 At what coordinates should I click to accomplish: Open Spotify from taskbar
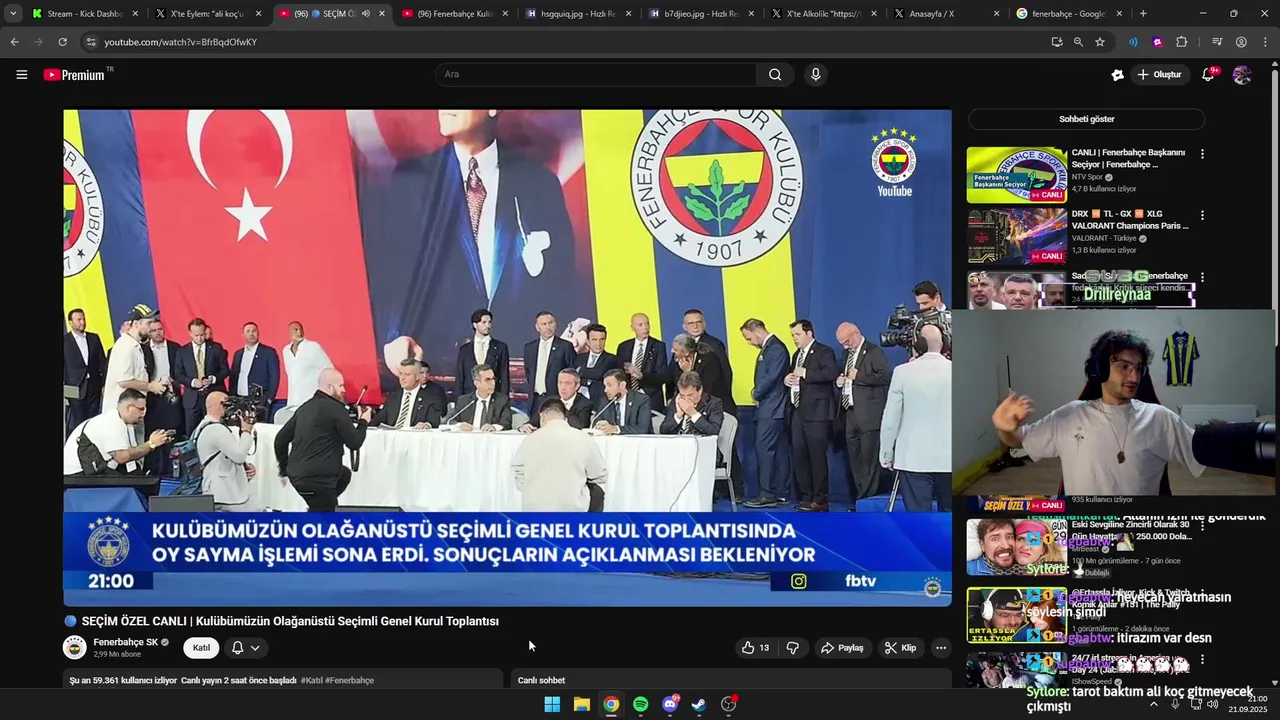640,704
